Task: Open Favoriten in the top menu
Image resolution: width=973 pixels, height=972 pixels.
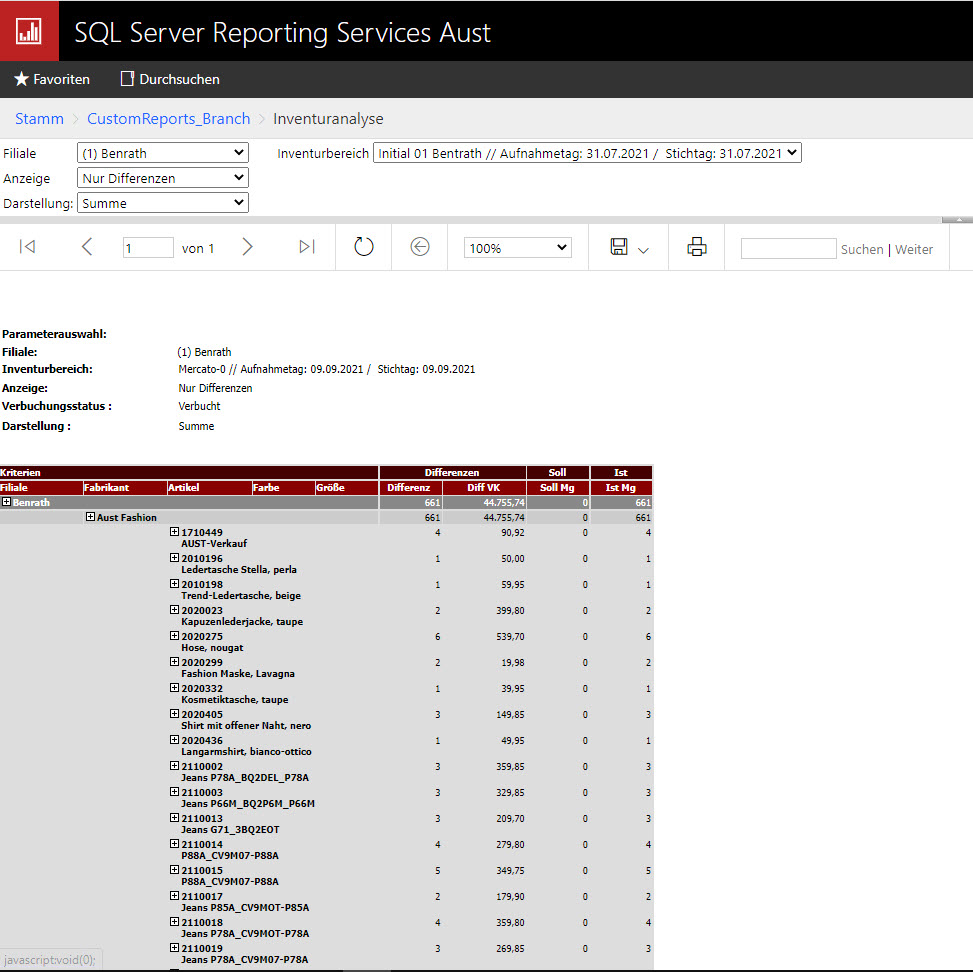Action: (52, 79)
